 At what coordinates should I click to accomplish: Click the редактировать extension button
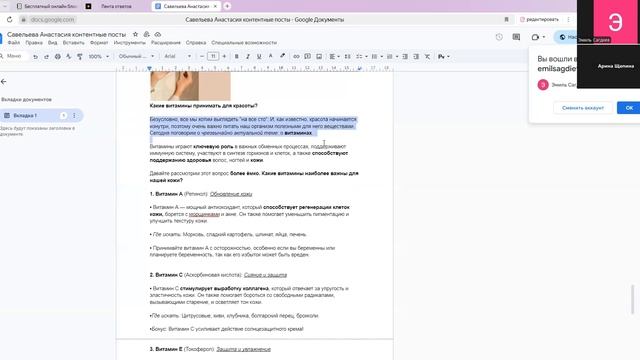(540, 19)
